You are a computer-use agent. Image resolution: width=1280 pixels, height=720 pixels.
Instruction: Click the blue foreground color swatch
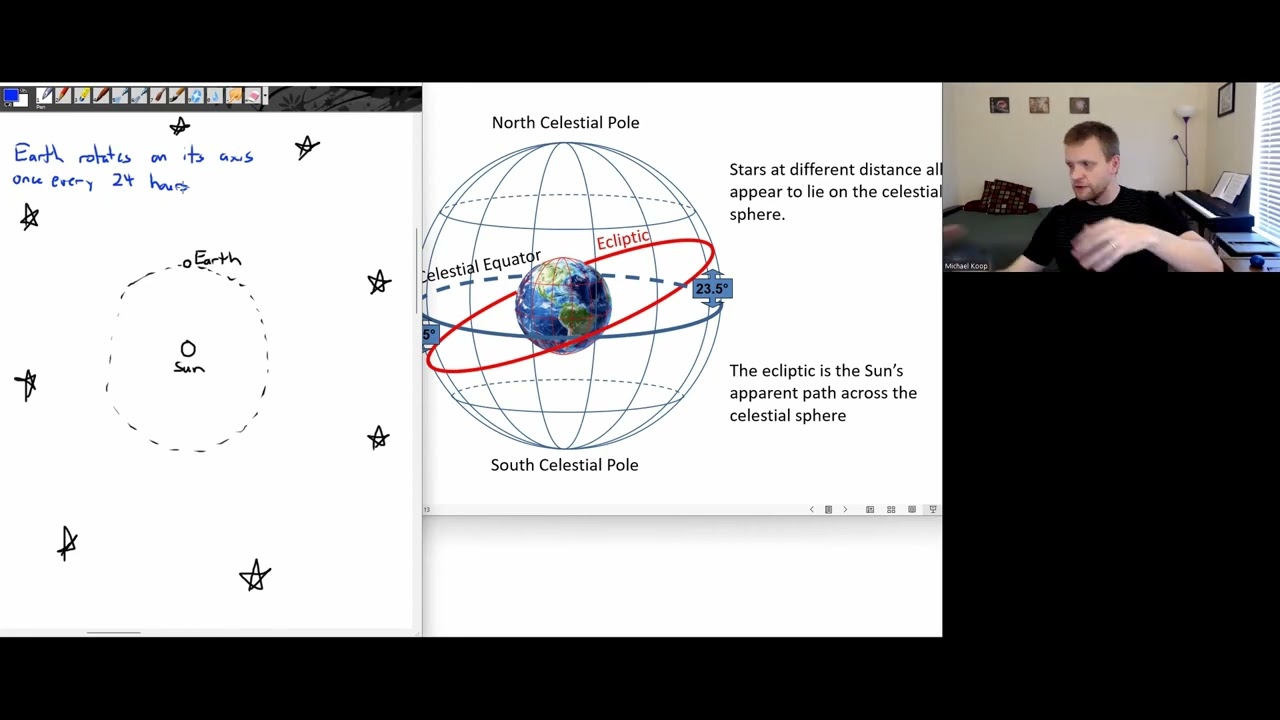point(11,95)
